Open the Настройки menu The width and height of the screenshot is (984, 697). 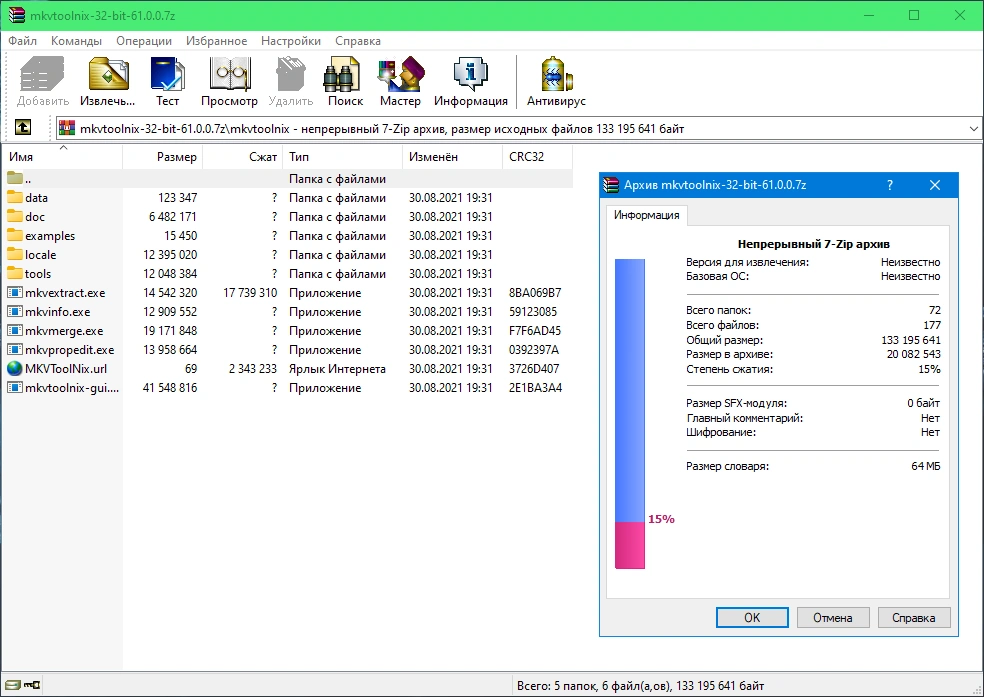291,41
